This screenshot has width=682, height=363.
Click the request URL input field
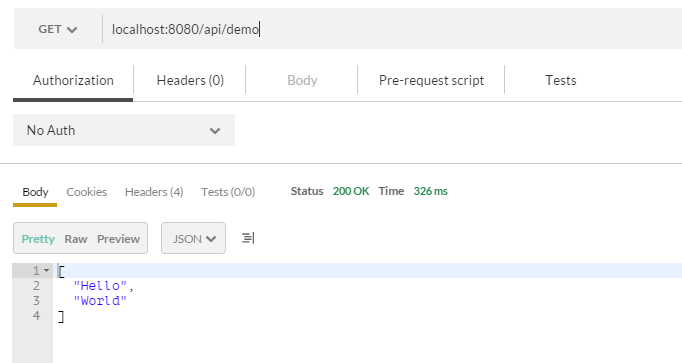coord(391,29)
